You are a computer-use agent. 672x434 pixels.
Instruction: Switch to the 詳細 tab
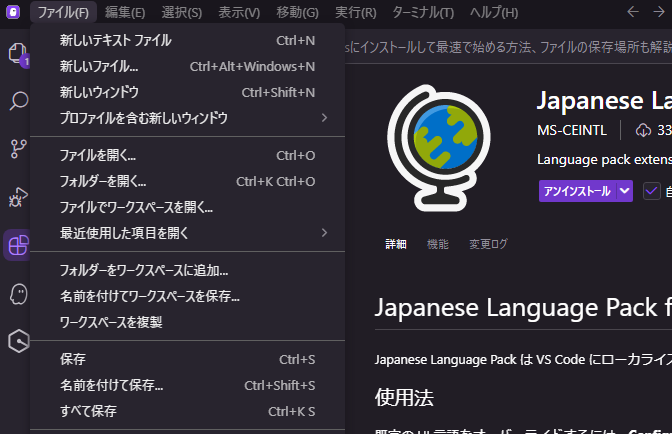pos(396,244)
